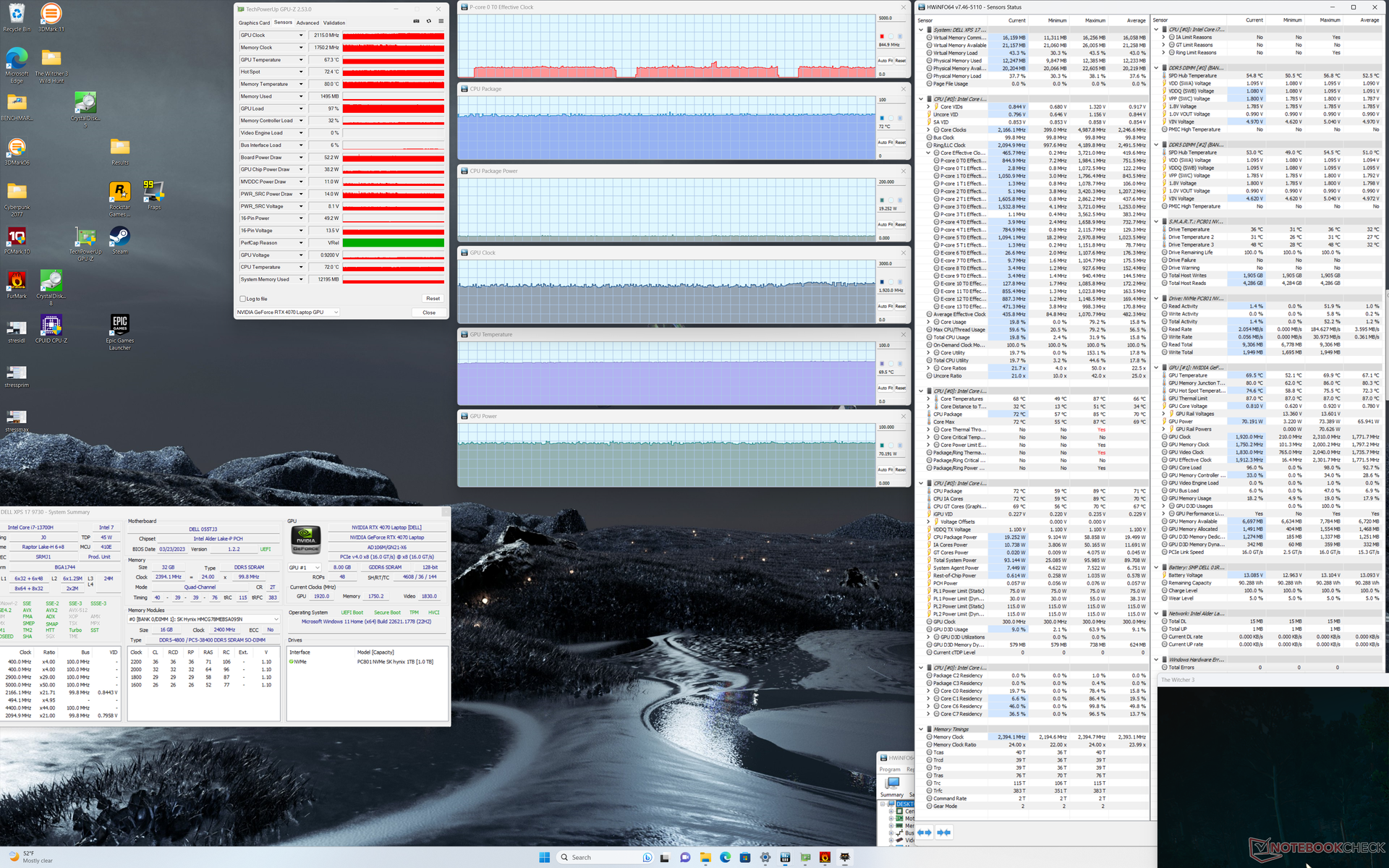Open the GPU-Z hamburger menu icon

(441, 21)
